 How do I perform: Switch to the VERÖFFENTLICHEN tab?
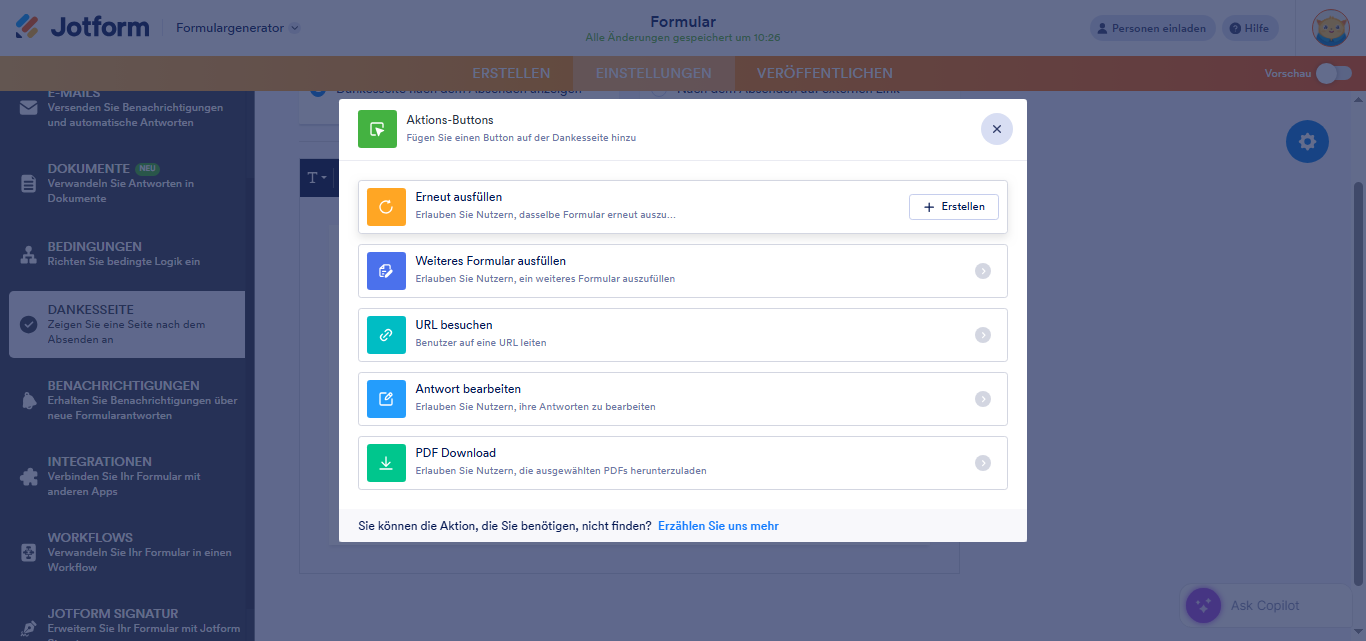click(x=825, y=73)
